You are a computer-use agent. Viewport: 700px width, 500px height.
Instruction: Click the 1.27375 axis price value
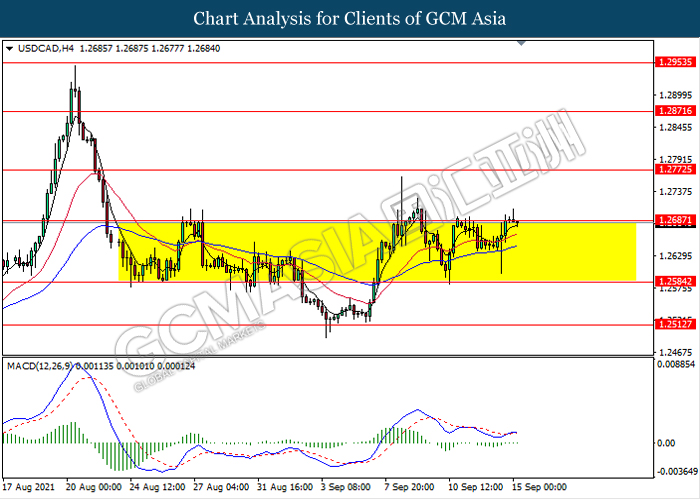tap(675, 192)
